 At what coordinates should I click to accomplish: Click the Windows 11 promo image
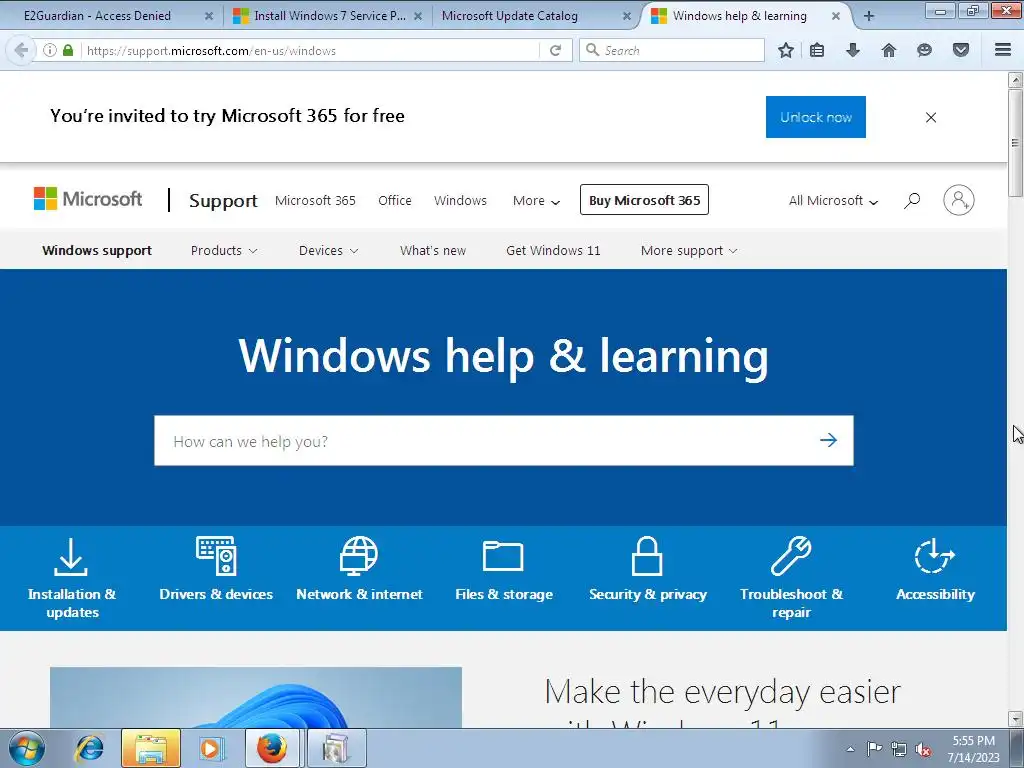click(255, 697)
